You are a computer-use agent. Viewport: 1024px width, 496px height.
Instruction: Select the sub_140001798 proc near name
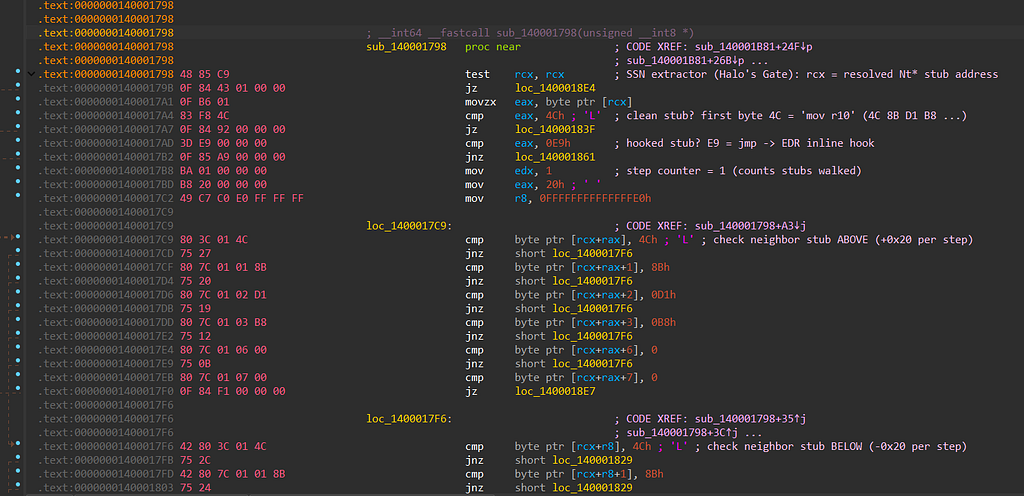pyautogui.click(x=406, y=47)
